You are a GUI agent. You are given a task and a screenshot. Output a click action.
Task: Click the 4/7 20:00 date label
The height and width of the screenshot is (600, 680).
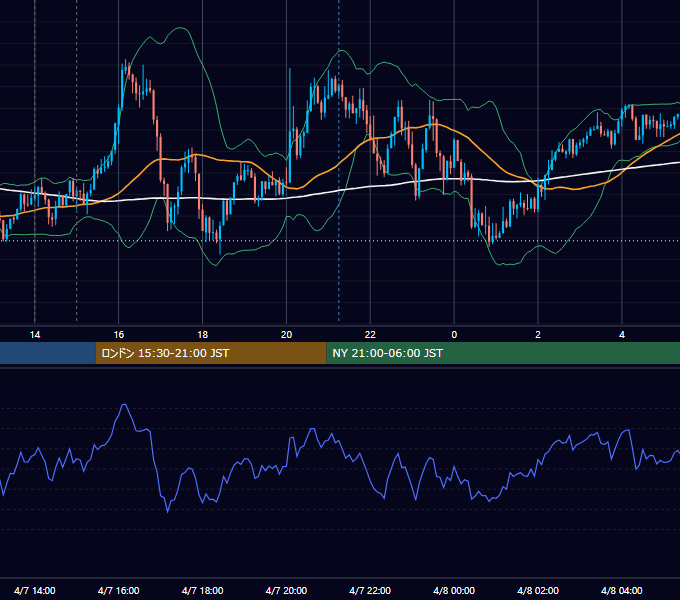tap(286, 590)
